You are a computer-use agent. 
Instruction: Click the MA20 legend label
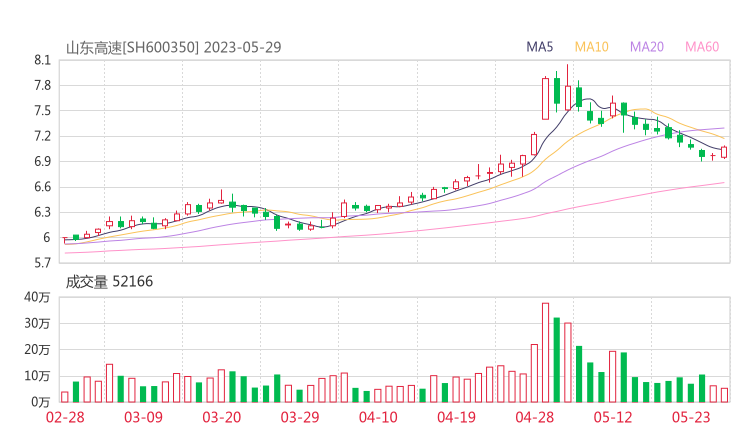click(647, 47)
